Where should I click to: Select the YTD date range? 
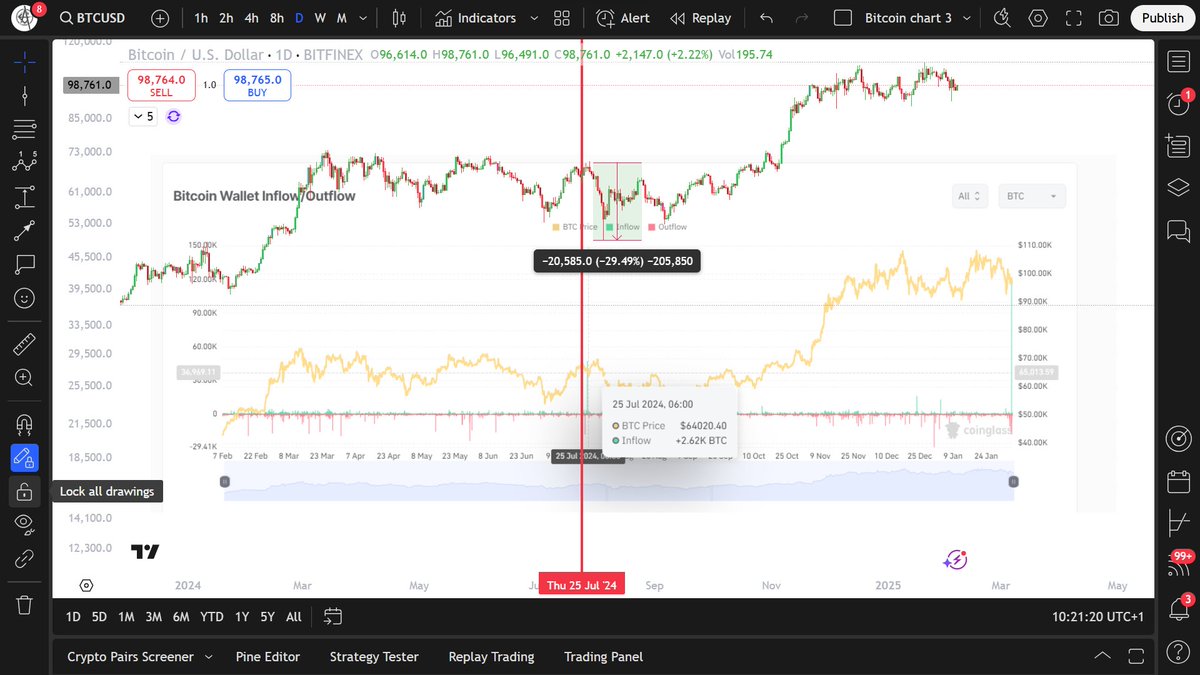click(x=212, y=617)
